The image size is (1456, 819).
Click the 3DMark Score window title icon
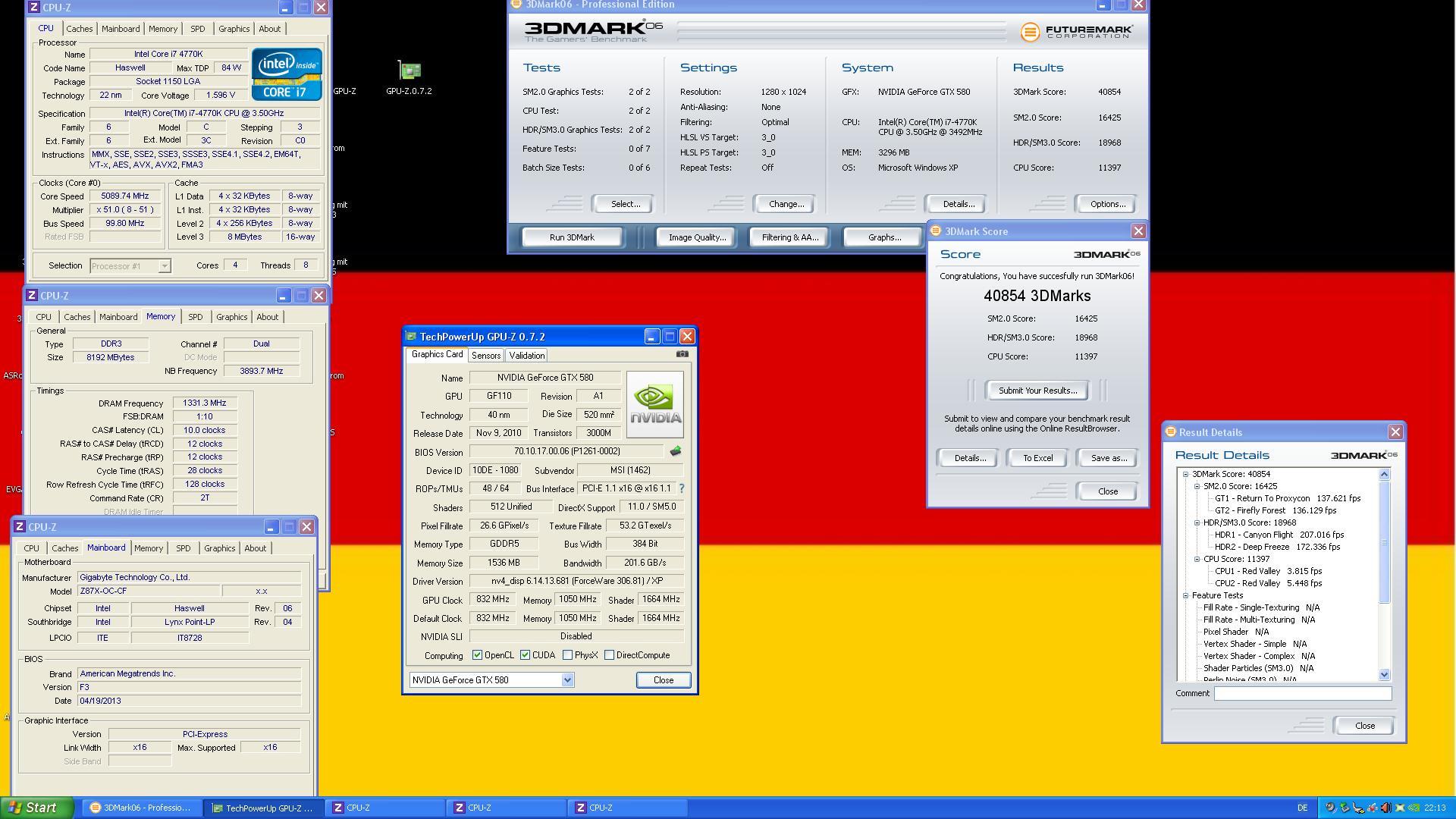(x=936, y=231)
